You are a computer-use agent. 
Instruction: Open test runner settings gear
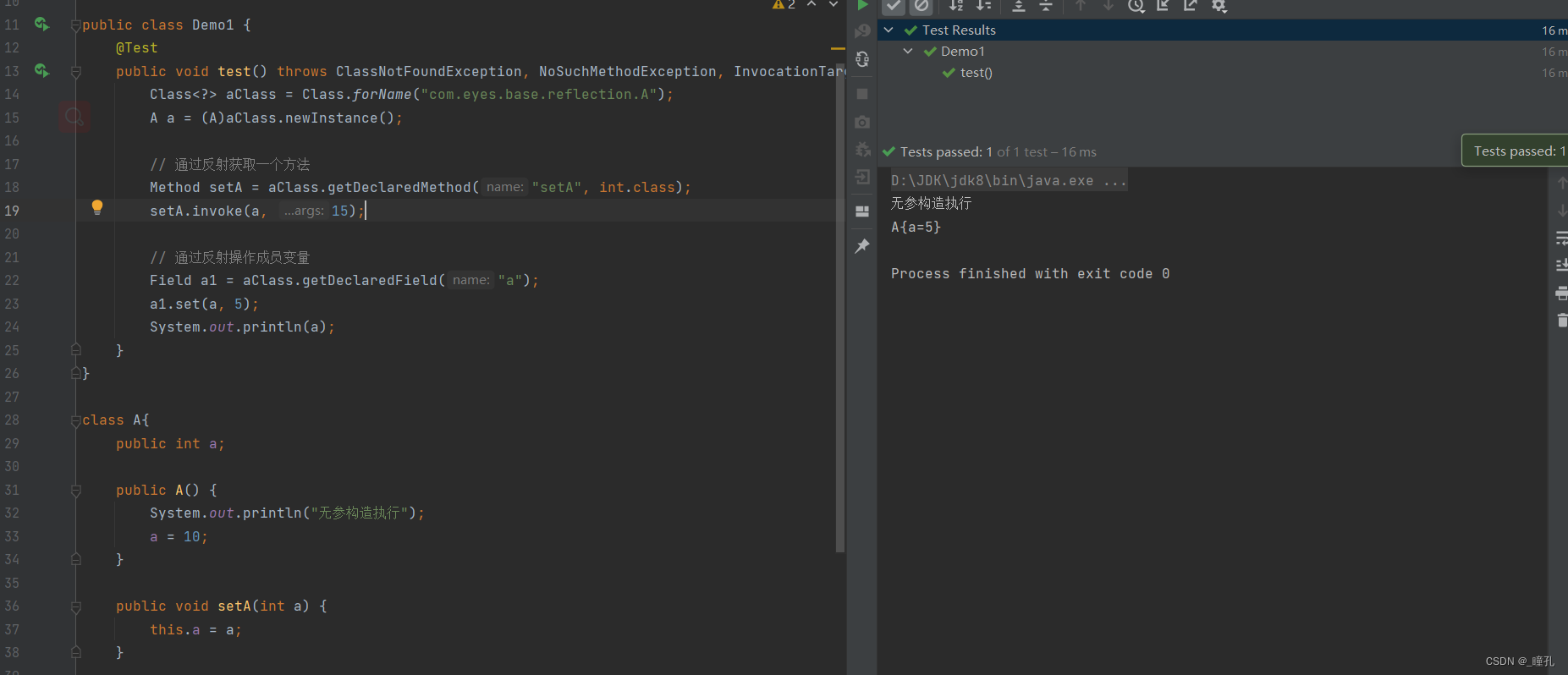[1219, 6]
